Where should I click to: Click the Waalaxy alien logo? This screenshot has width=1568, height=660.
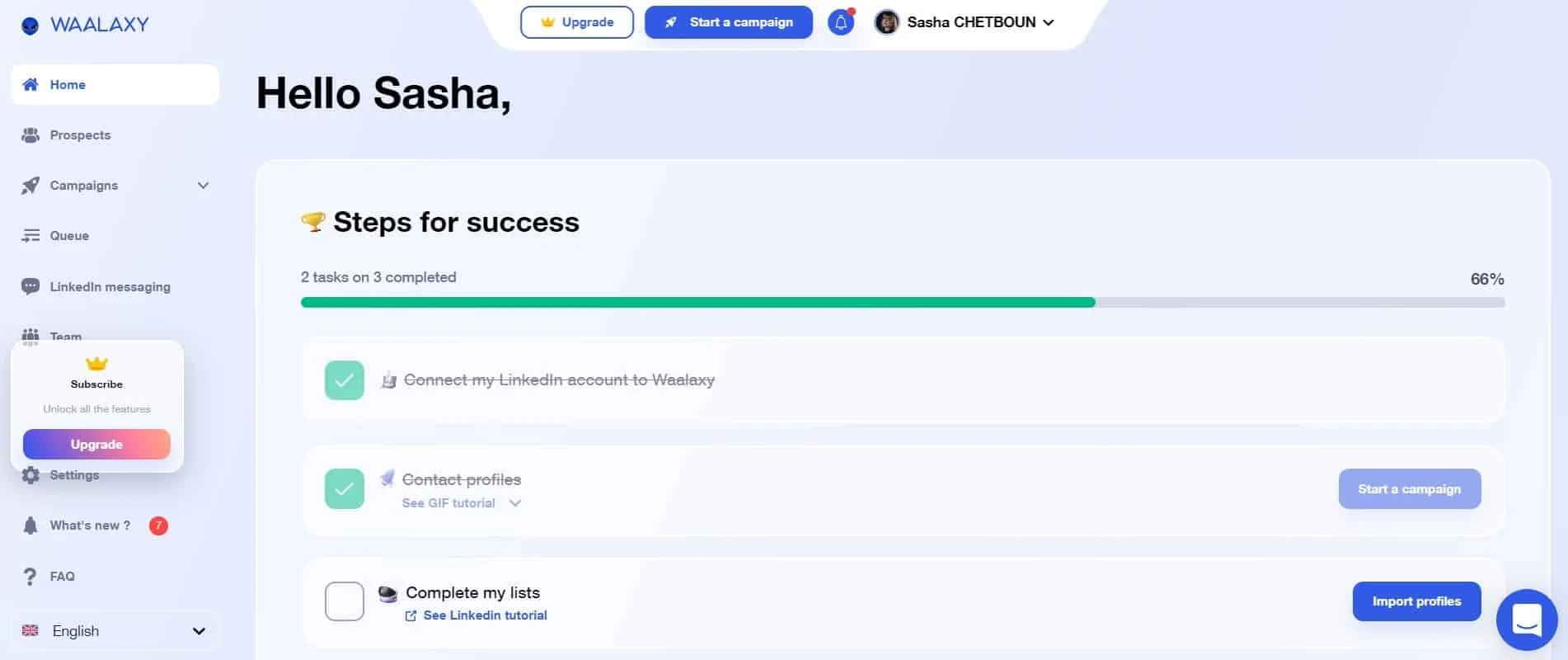[30, 26]
